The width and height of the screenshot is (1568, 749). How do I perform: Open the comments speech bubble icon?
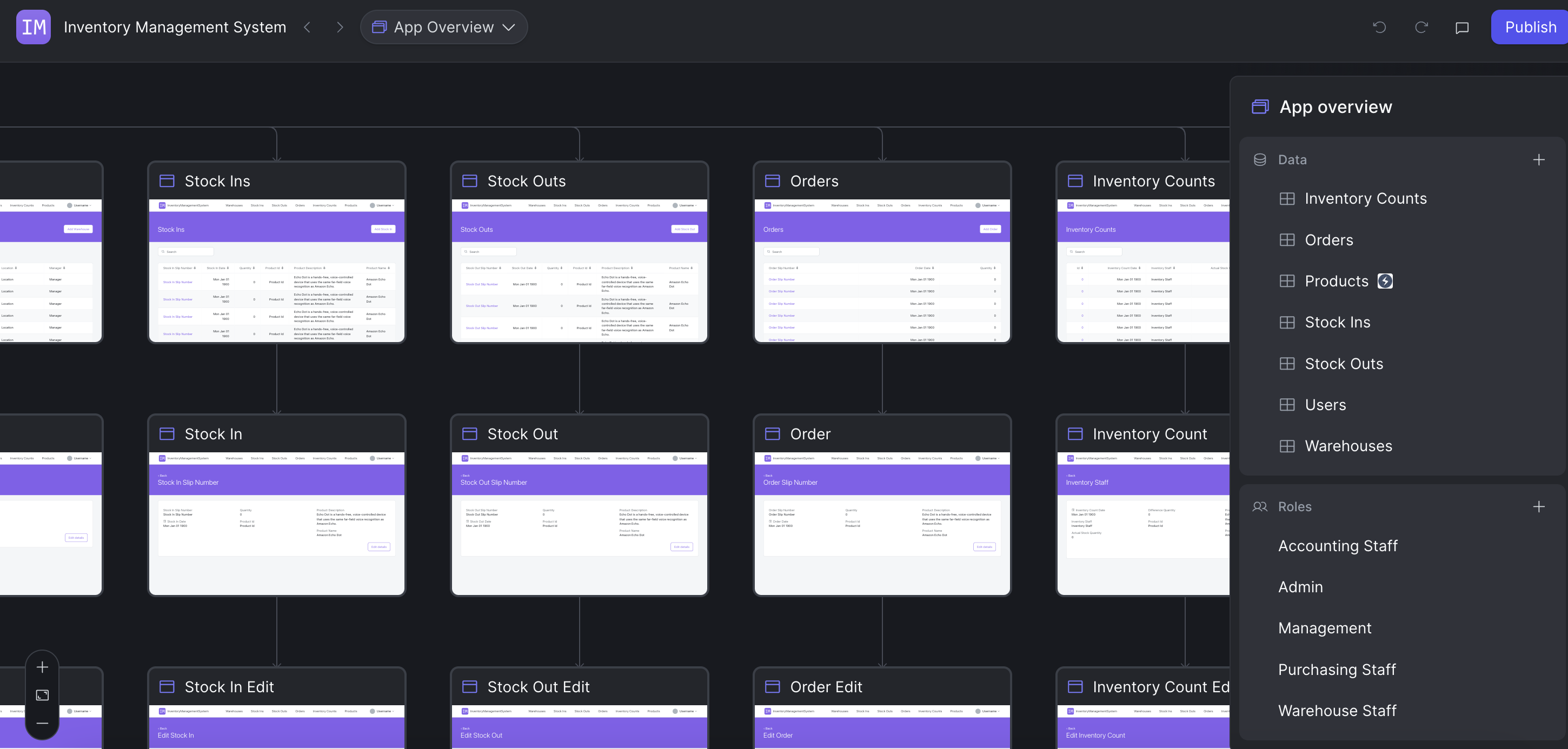click(1461, 28)
